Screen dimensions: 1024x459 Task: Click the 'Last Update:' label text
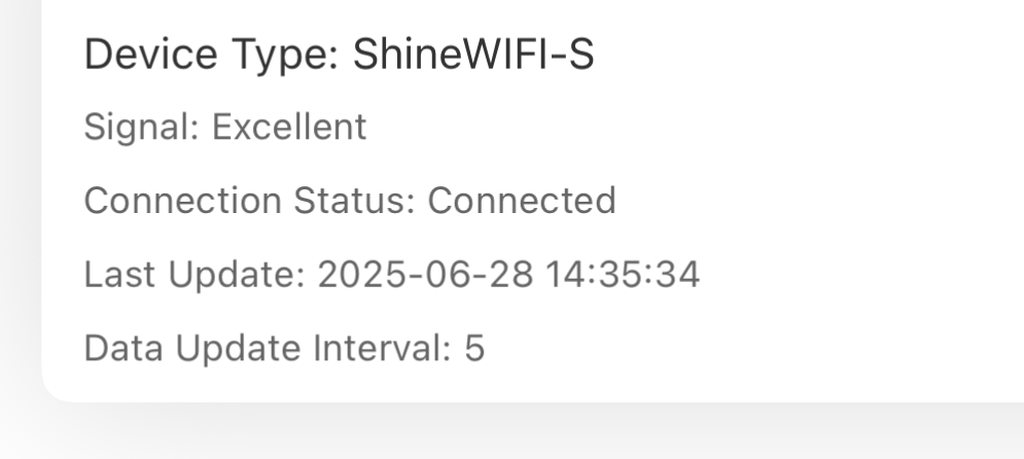(194, 274)
